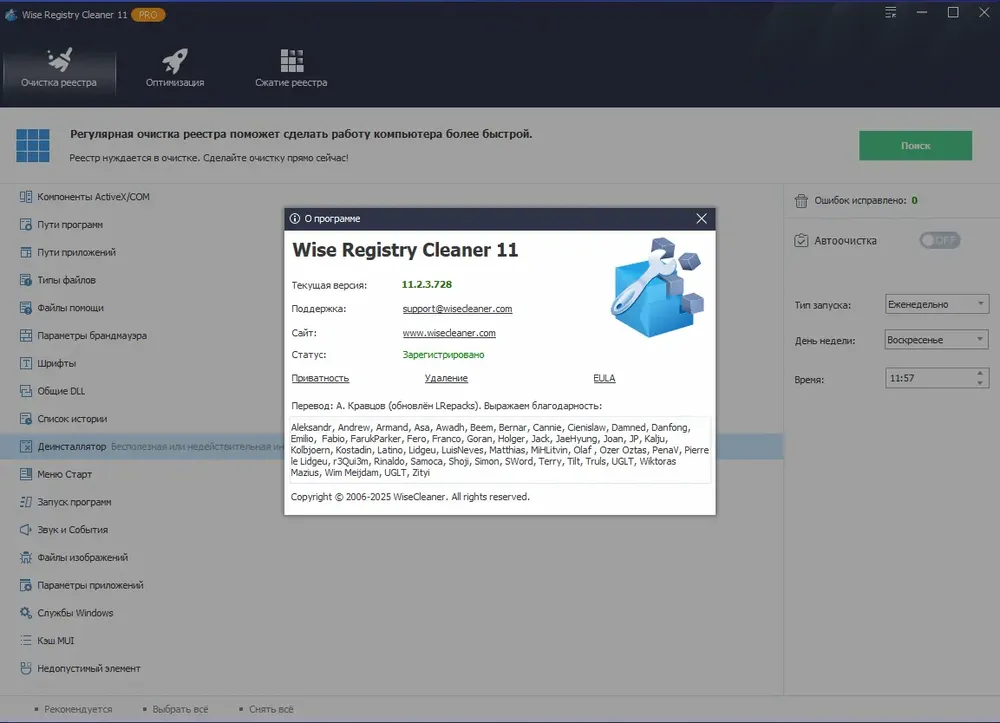Click the Пути приложений icon
This screenshot has height=723, width=1000.
point(26,252)
